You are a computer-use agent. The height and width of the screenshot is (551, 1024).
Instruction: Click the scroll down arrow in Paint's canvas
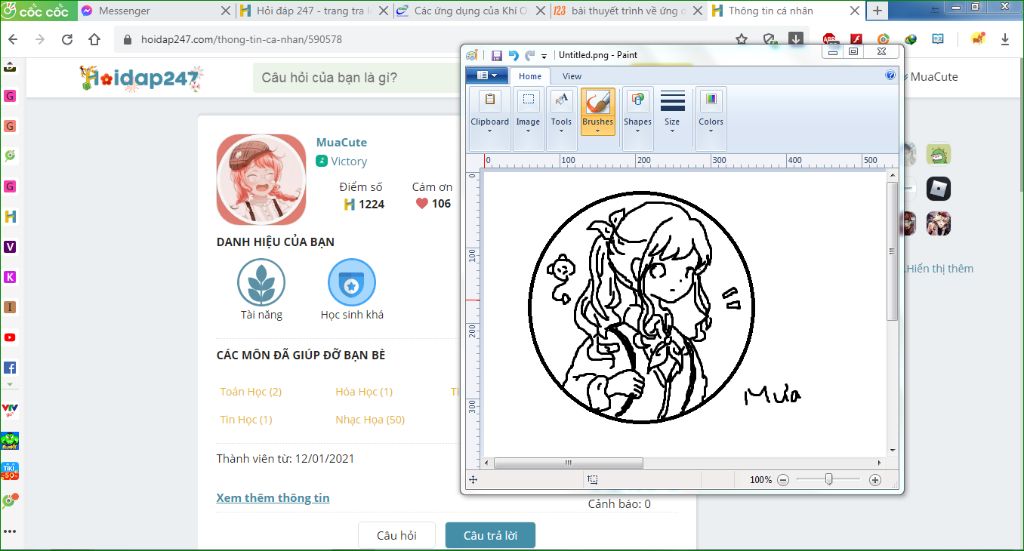pos(892,450)
